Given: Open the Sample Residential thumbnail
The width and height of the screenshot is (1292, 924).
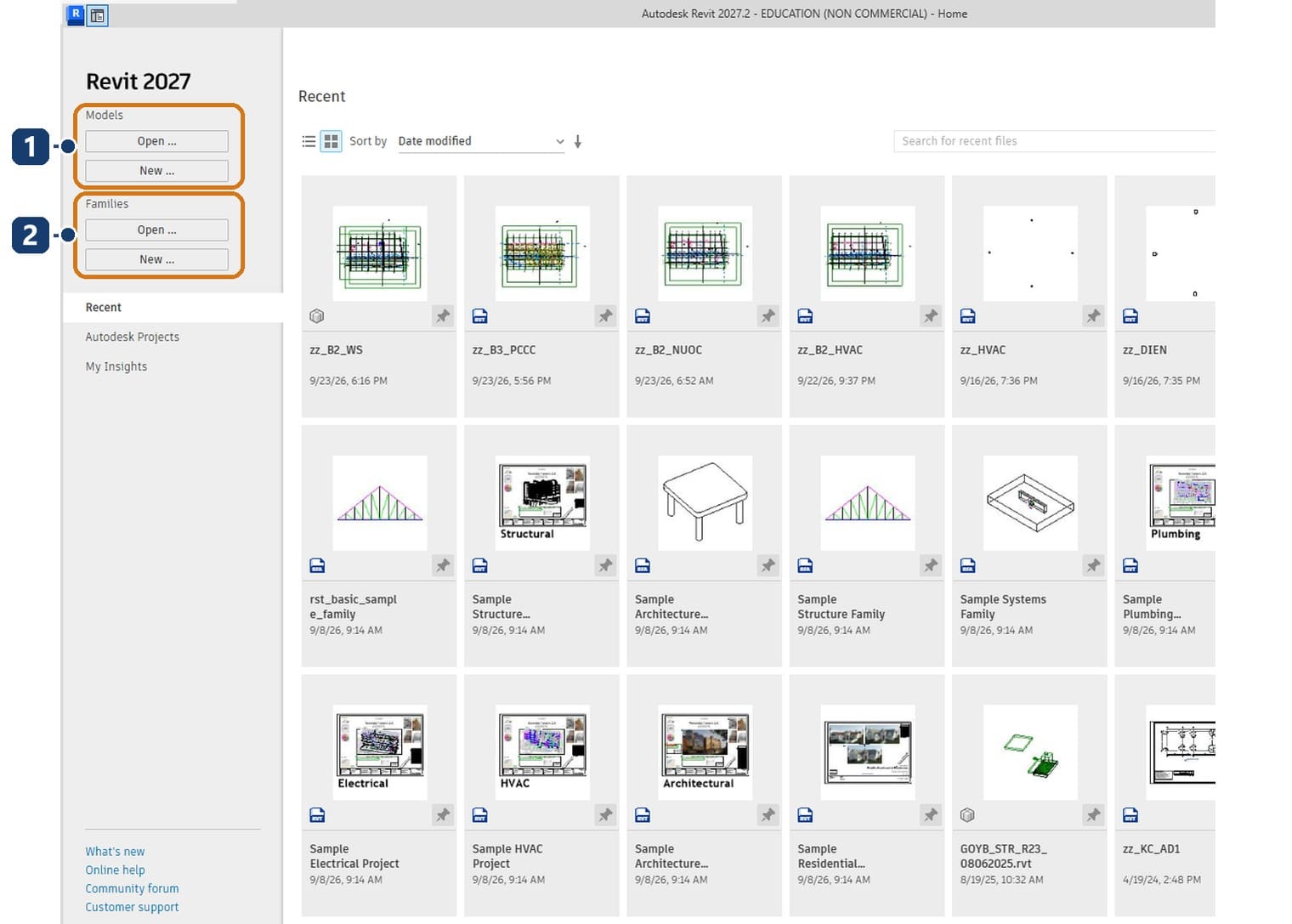Looking at the screenshot, I should [868, 752].
